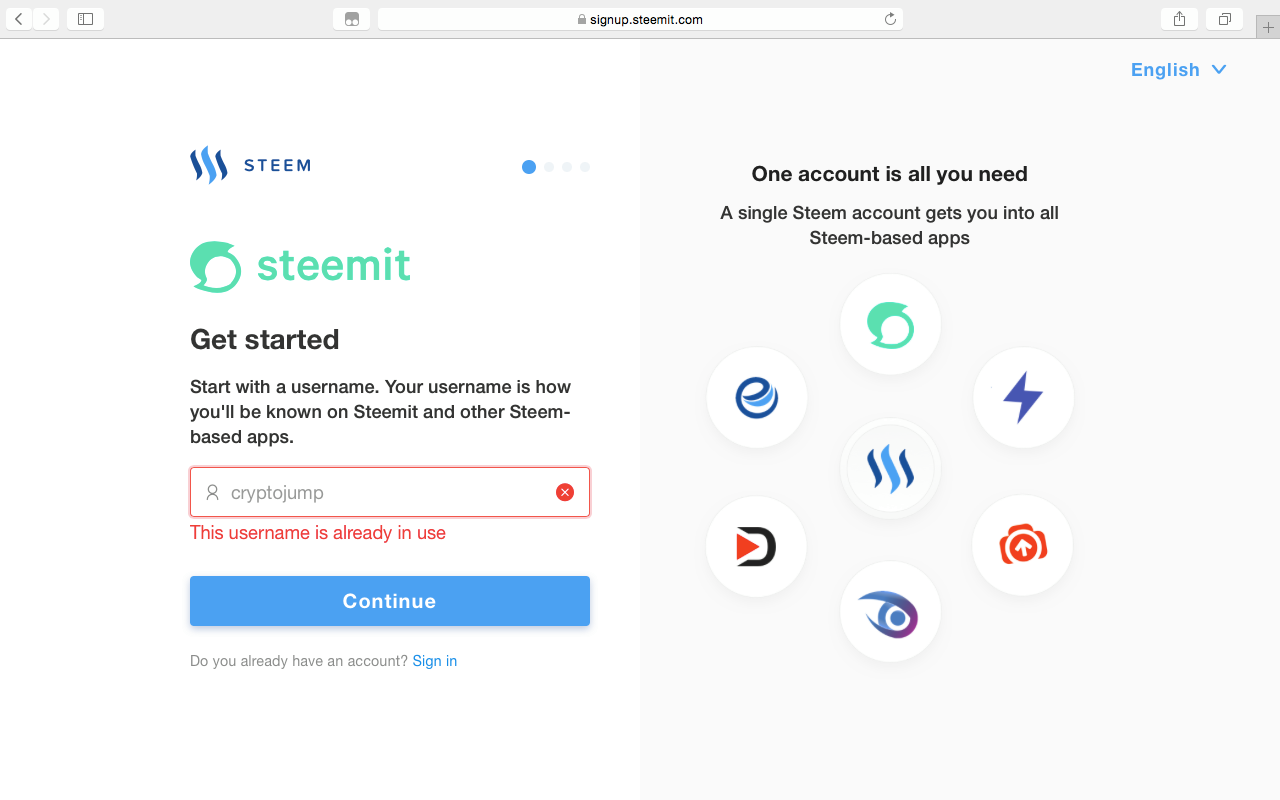This screenshot has width=1280, height=800.
Task: Toggle the Safari sidebar button
Action: click(85, 18)
